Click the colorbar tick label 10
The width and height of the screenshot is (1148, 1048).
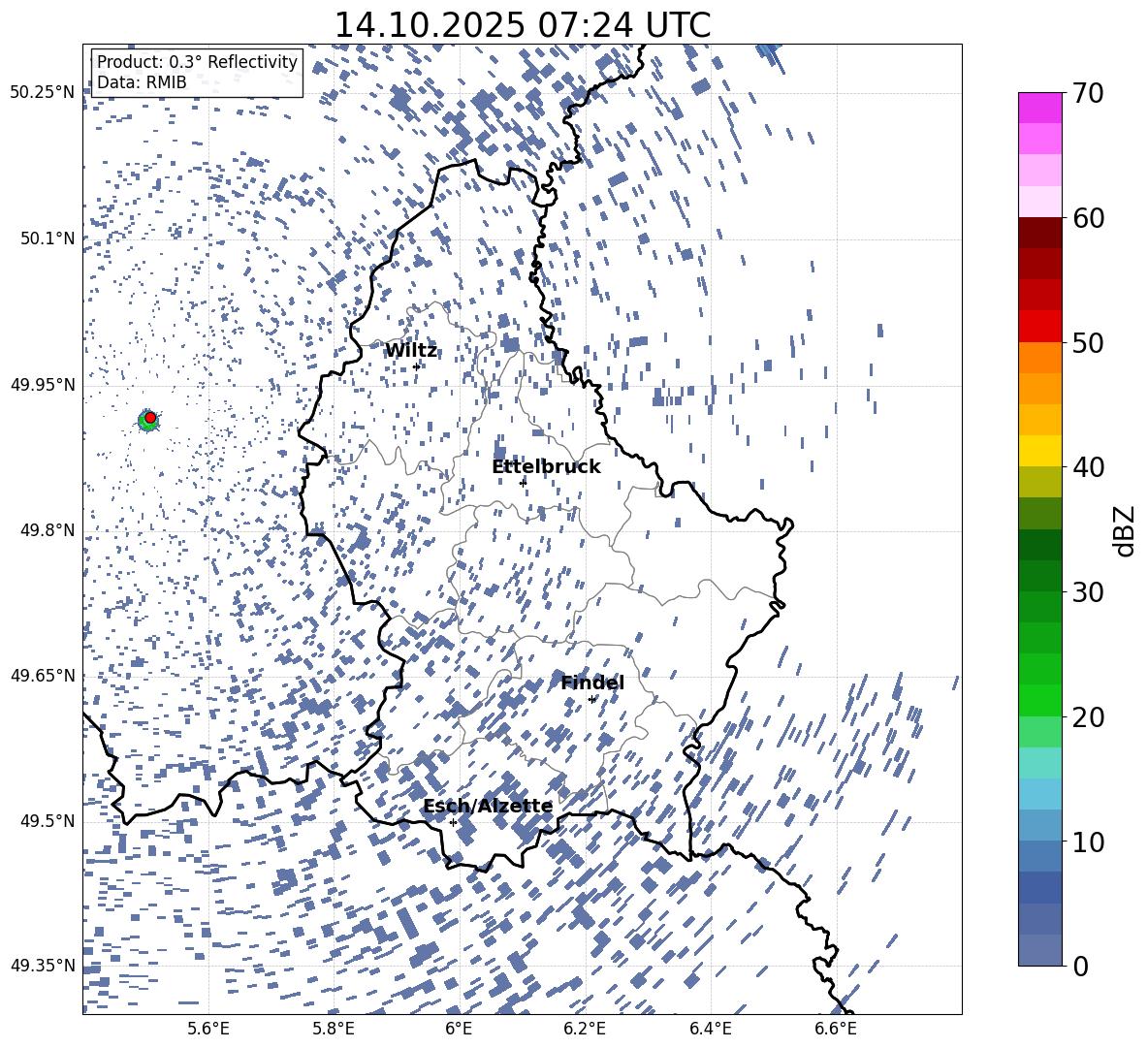click(1088, 842)
